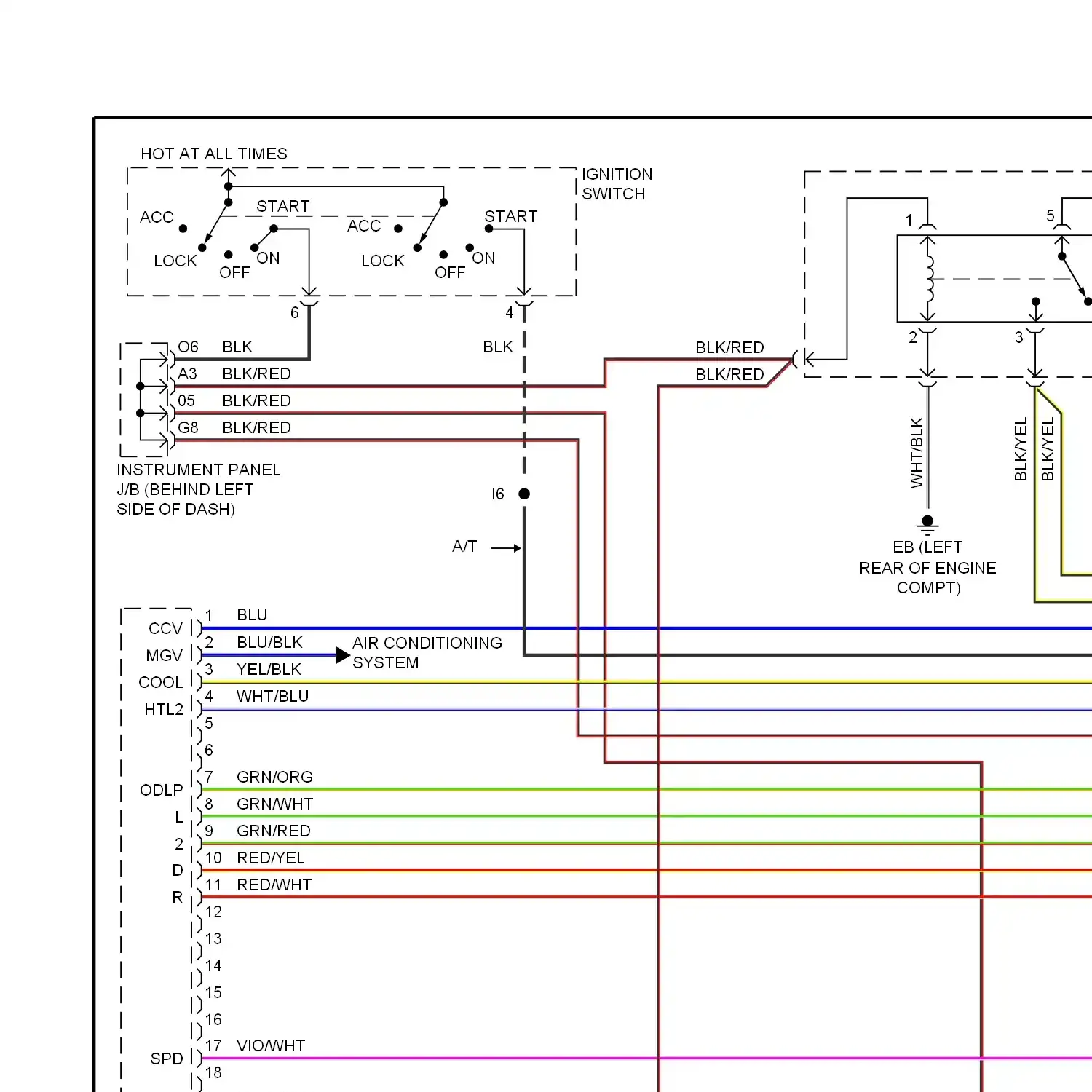The width and height of the screenshot is (1092, 1092).
Task: Select the "GRN/WHT" wire color label
Action: (x=274, y=804)
